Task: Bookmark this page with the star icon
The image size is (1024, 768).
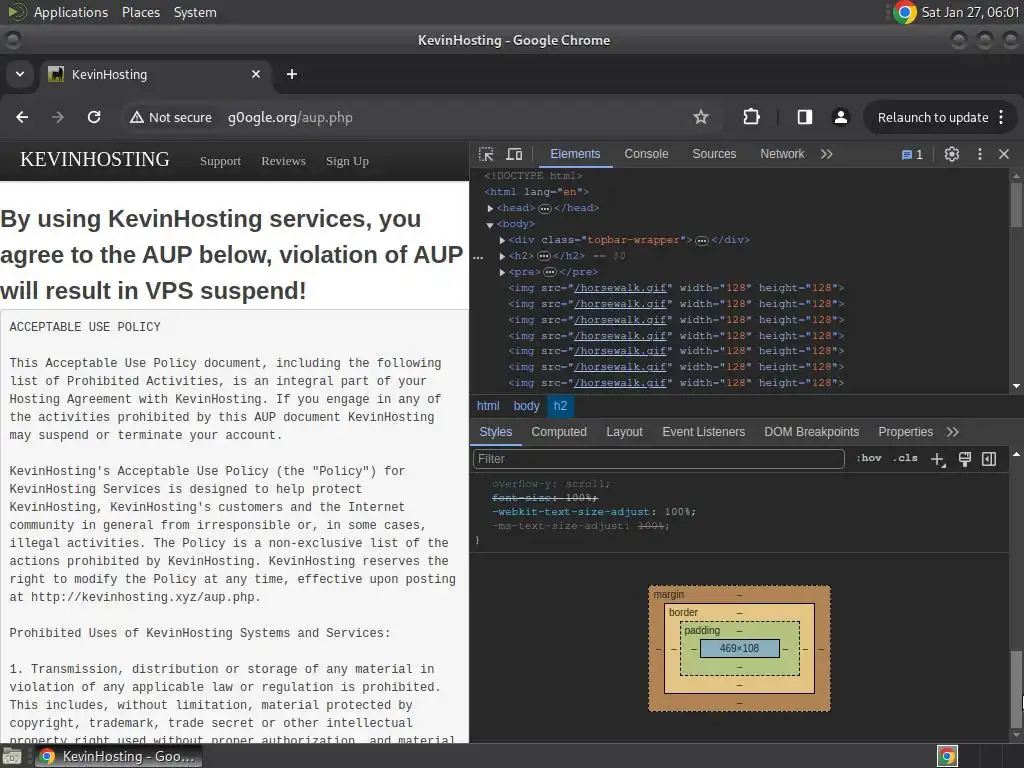Action: [x=701, y=117]
